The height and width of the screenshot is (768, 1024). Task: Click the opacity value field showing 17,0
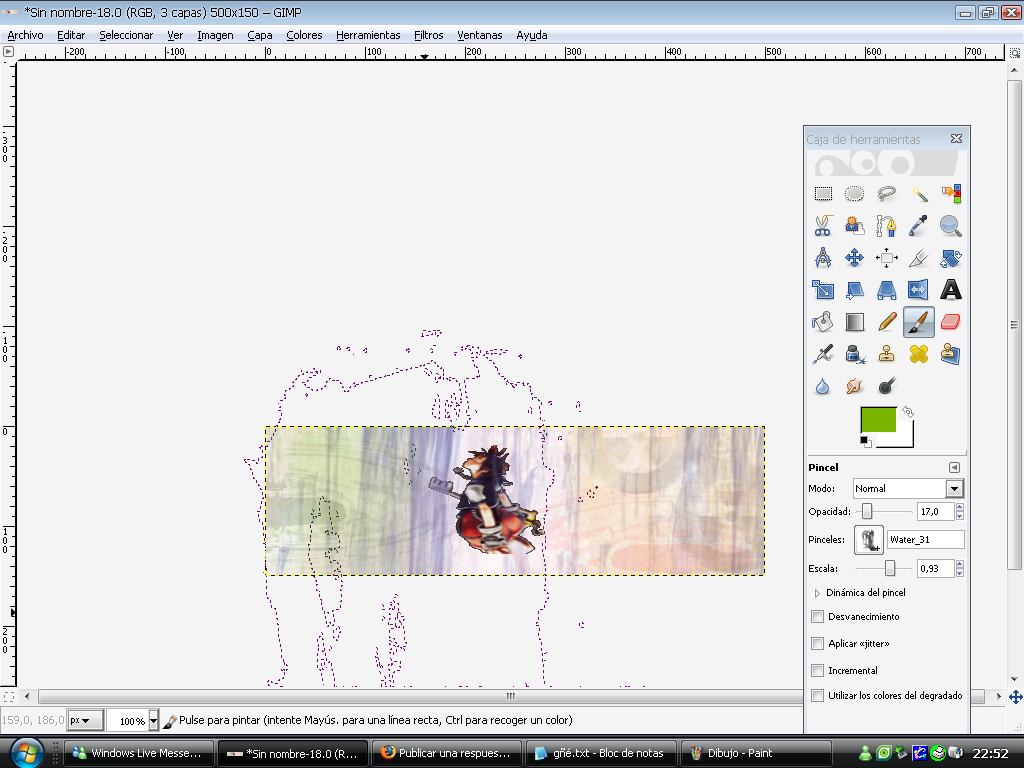coord(935,511)
